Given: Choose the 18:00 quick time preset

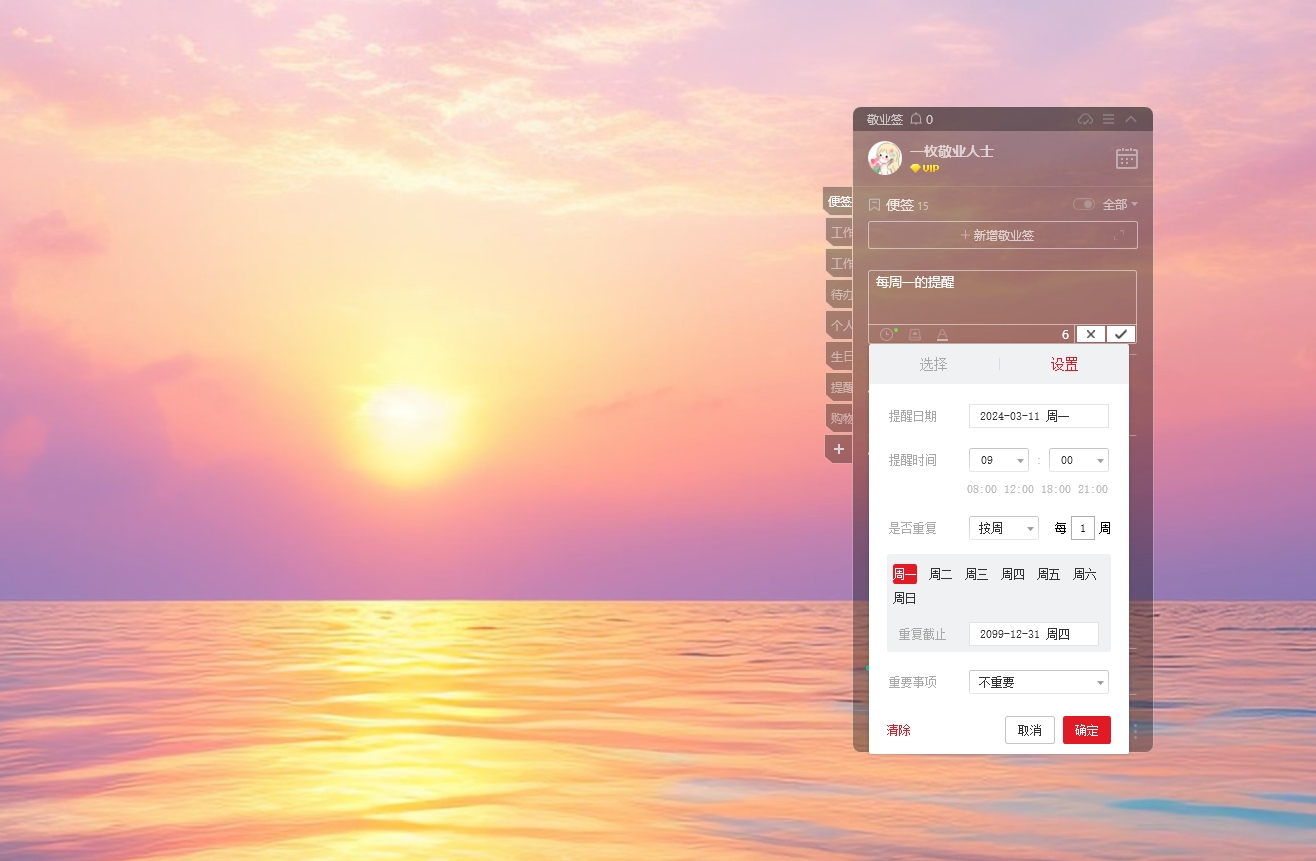Looking at the screenshot, I should (1055, 489).
